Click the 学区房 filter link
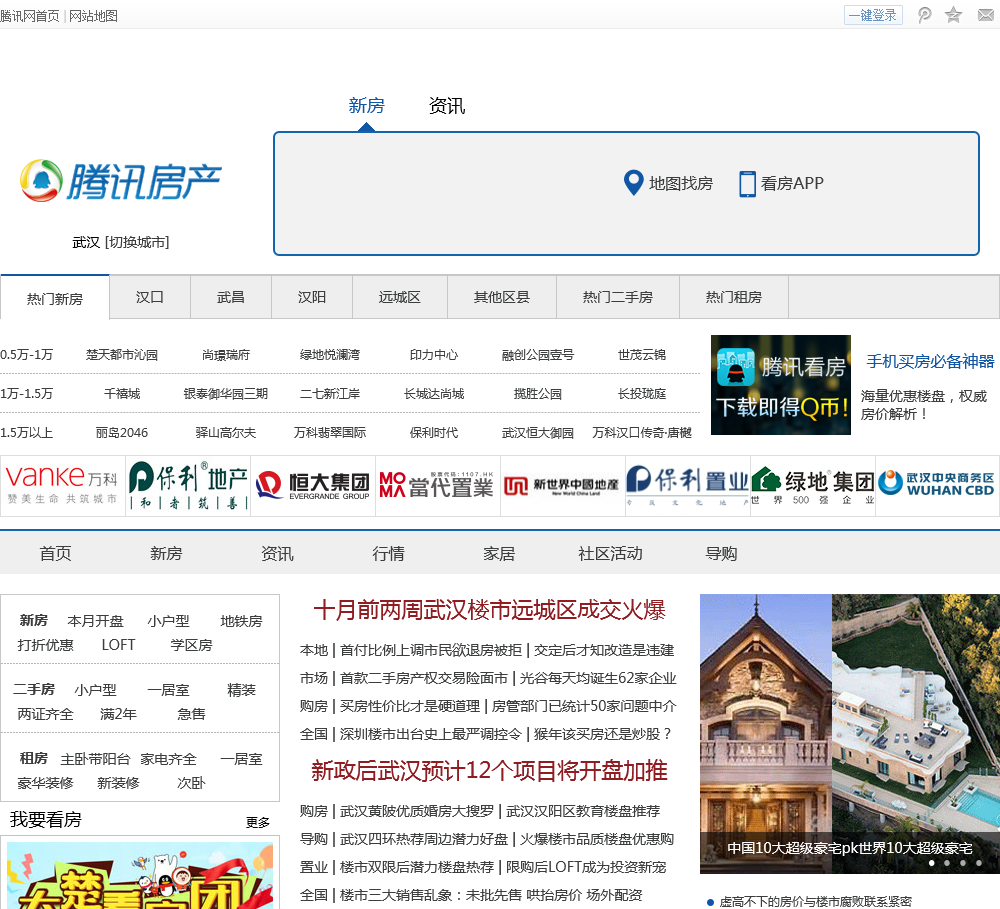This screenshot has width=1000, height=909. [191, 645]
